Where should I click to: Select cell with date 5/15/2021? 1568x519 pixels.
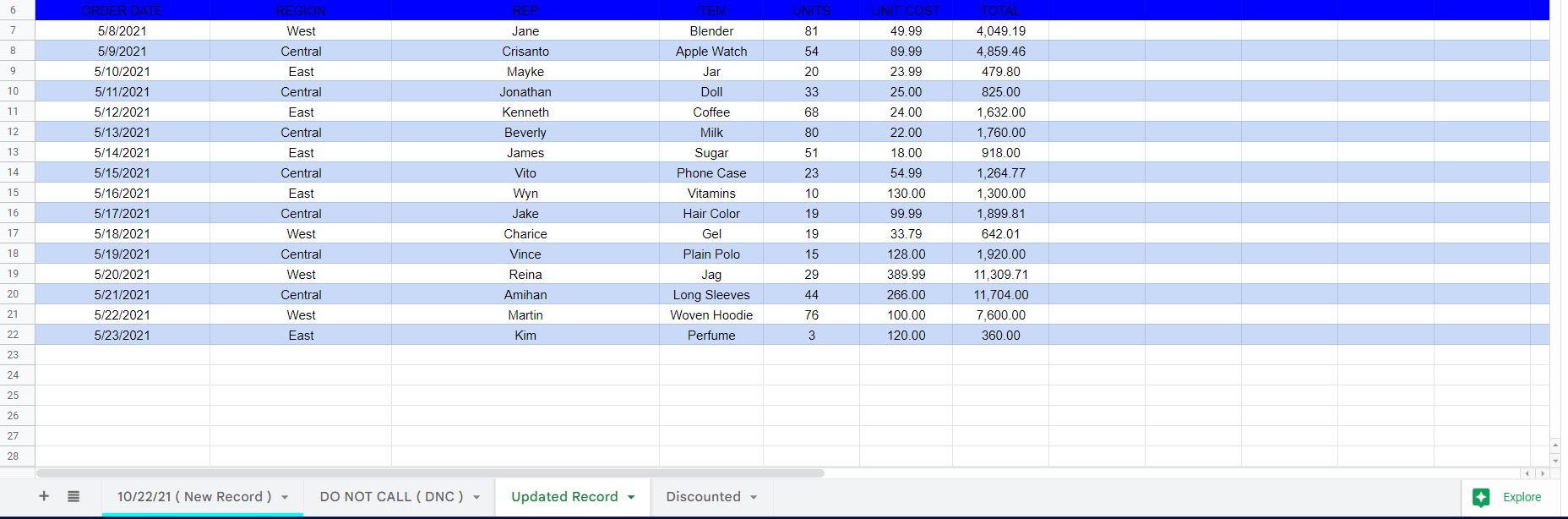pos(122,172)
